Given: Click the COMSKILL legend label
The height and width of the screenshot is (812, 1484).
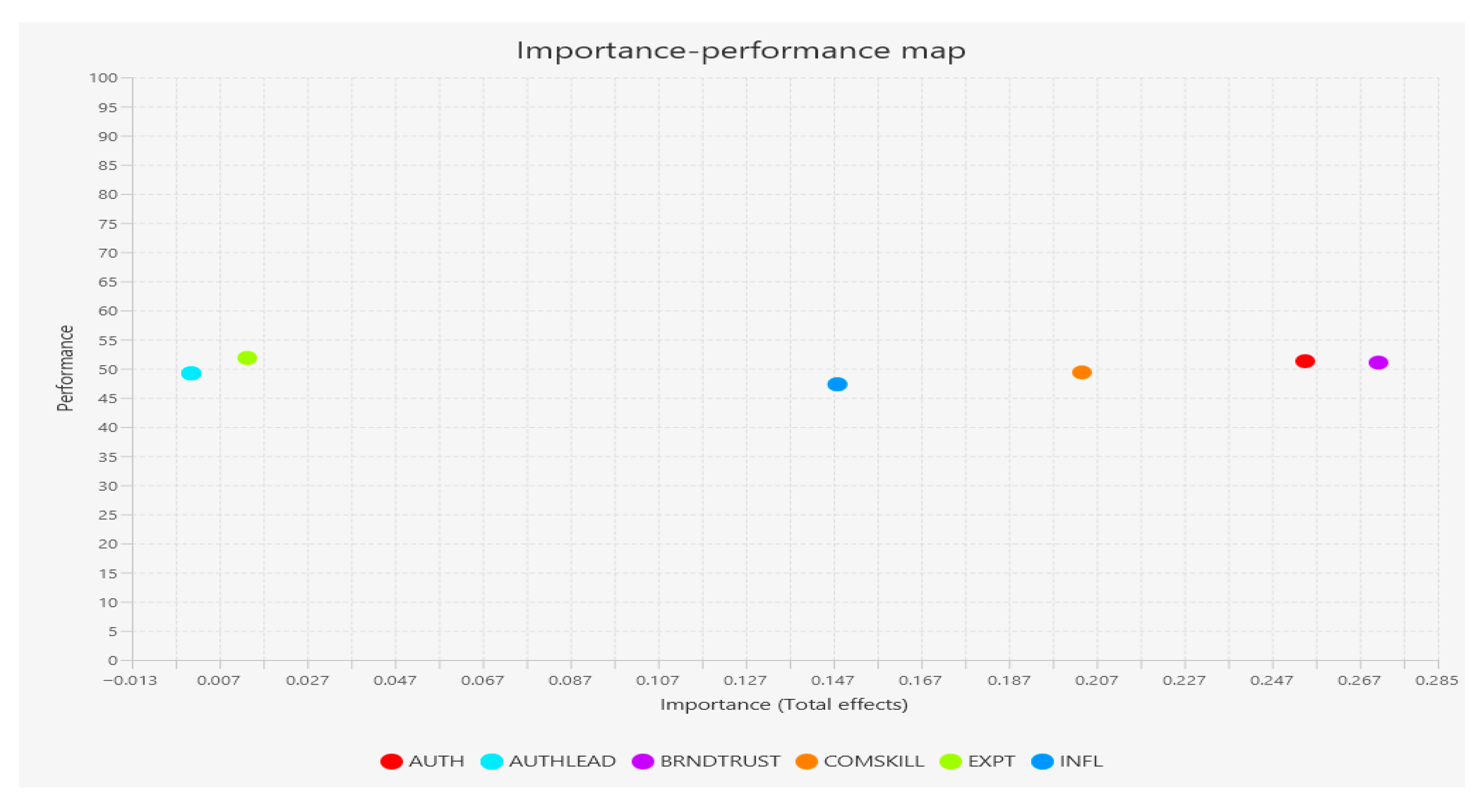Looking at the screenshot, I should tap(874, 761).
